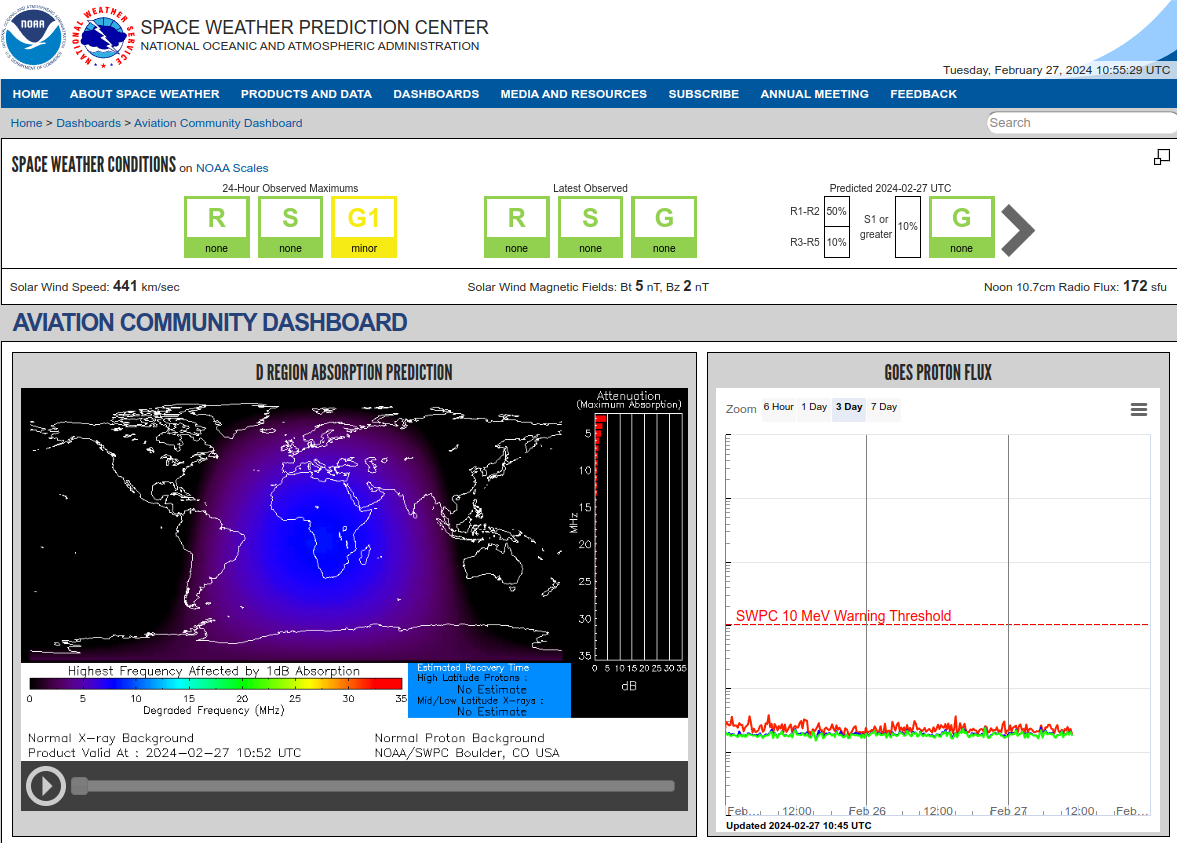Image resolution: width=1177 pixels, height=843 pixels.
Task: Open the PRODUCTS AND DATA menu
Action: [306, 94]
